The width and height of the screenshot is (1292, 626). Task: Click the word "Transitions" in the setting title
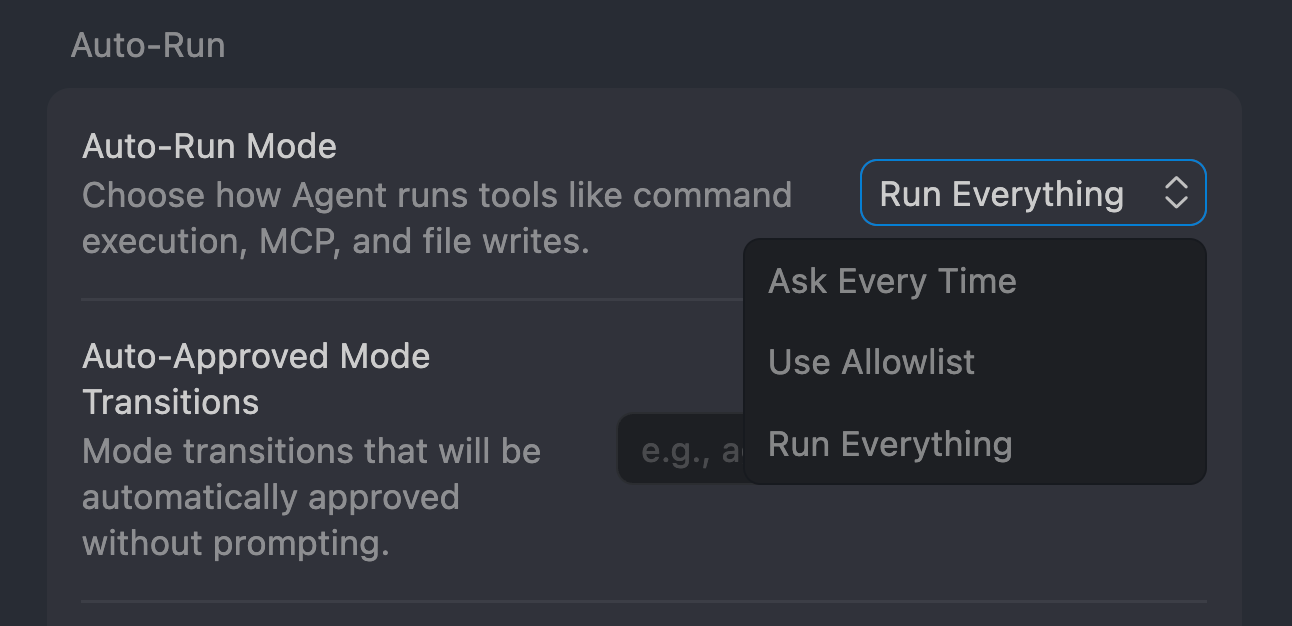[170, 402]
